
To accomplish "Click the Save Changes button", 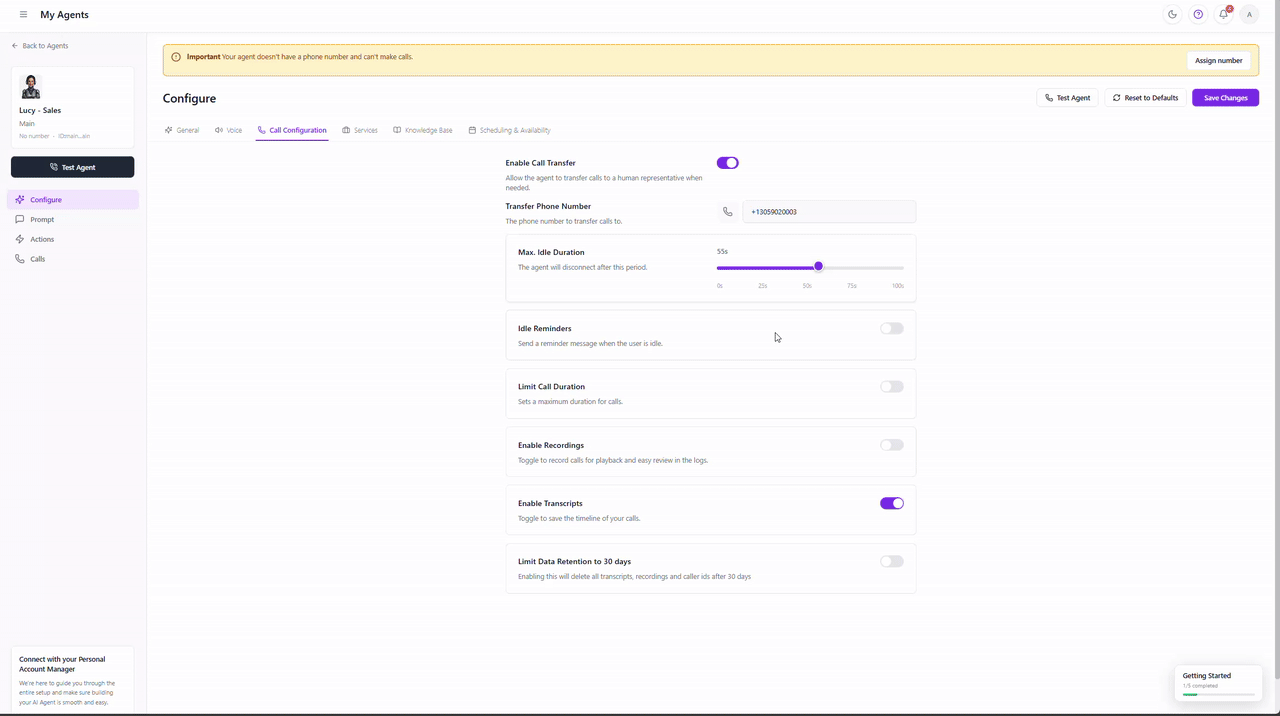I will pyautogui.click(x=1225, y=98).
